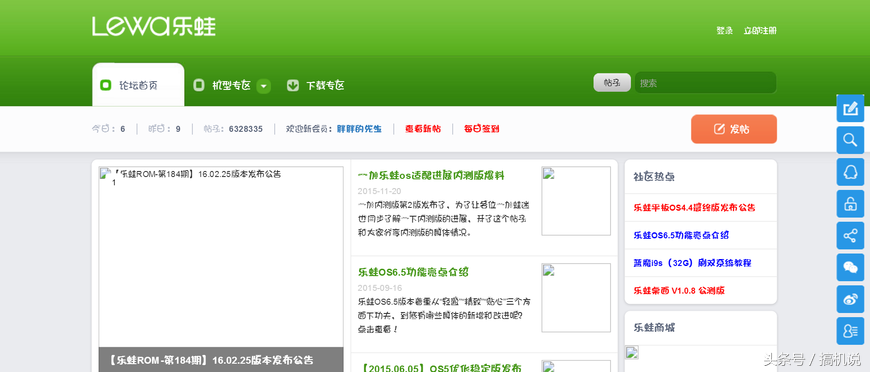Click the sidebar compose post pencil icon
Screen dimensions: 870x372
[850, 108]
